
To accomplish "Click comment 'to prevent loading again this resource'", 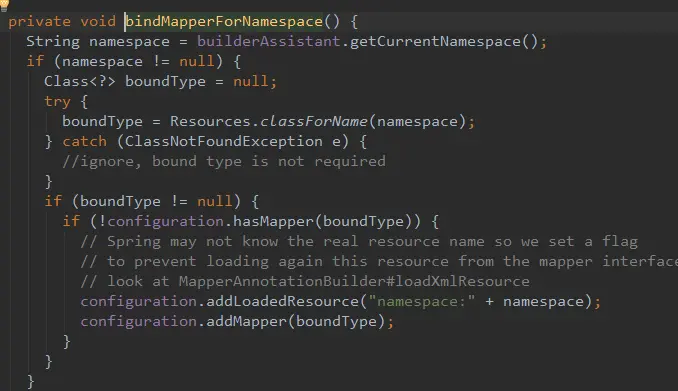I will (378, 261).
